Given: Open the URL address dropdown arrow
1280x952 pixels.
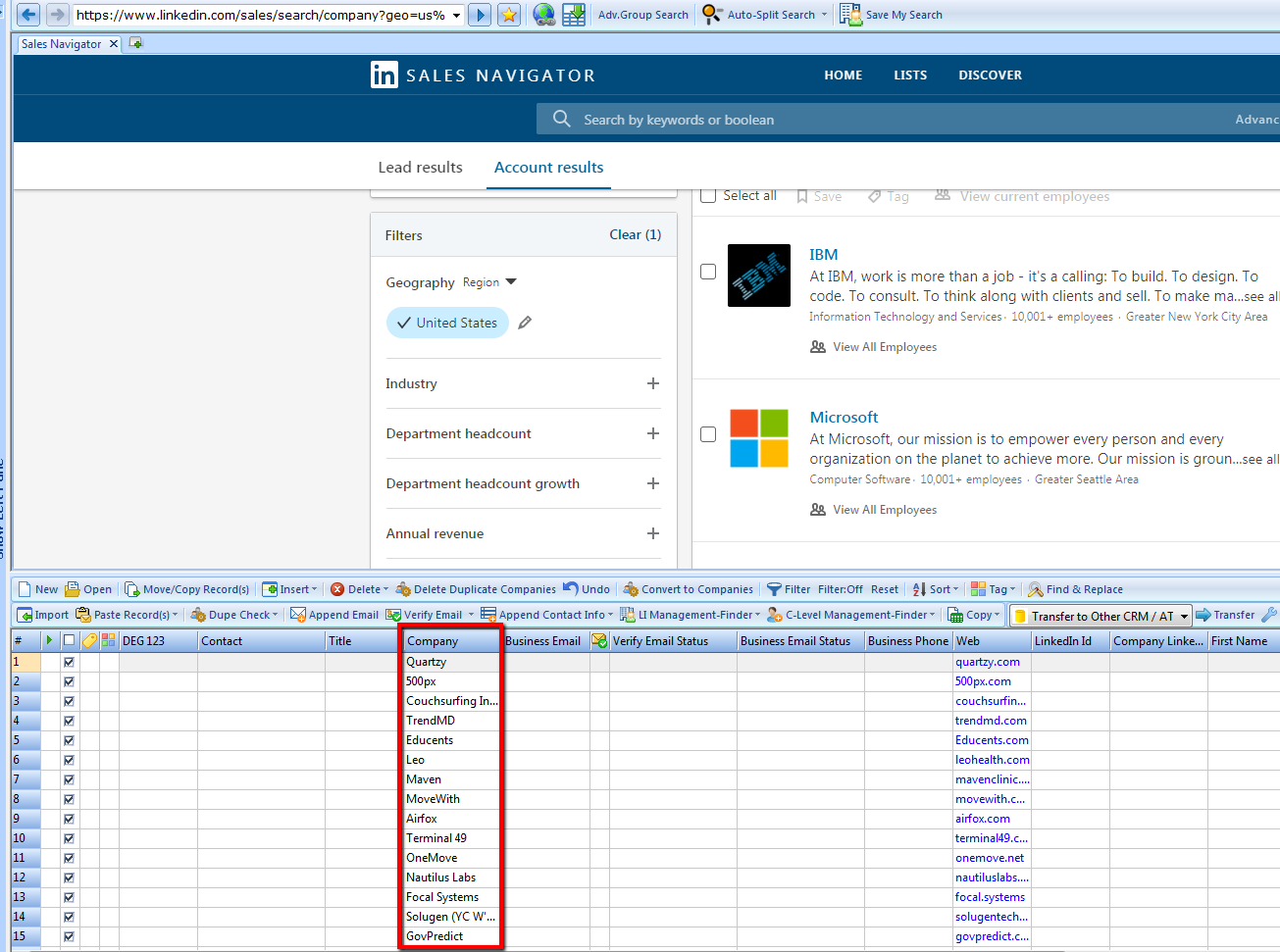Looking at the screenshot, I should 456,15.
